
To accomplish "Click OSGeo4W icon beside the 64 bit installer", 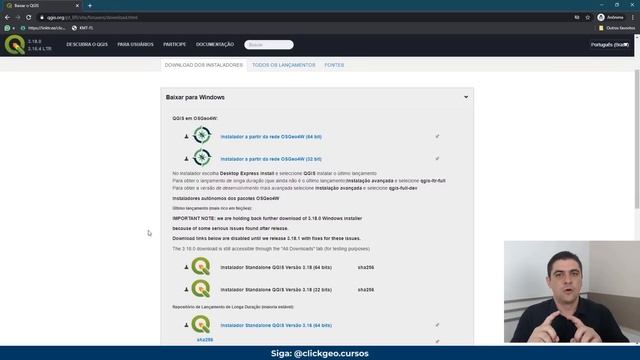I will (202, 135).
